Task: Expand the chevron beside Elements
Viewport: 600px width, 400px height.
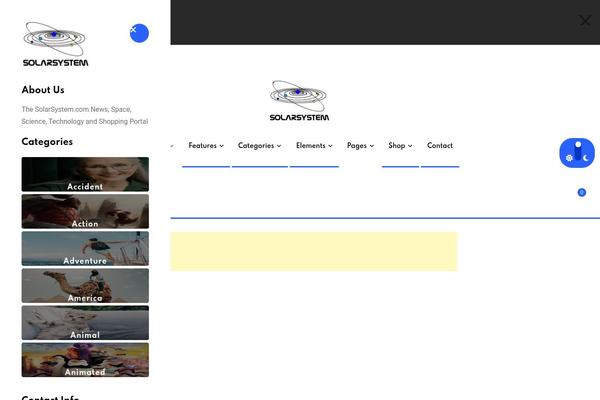Action: (330, 146)
